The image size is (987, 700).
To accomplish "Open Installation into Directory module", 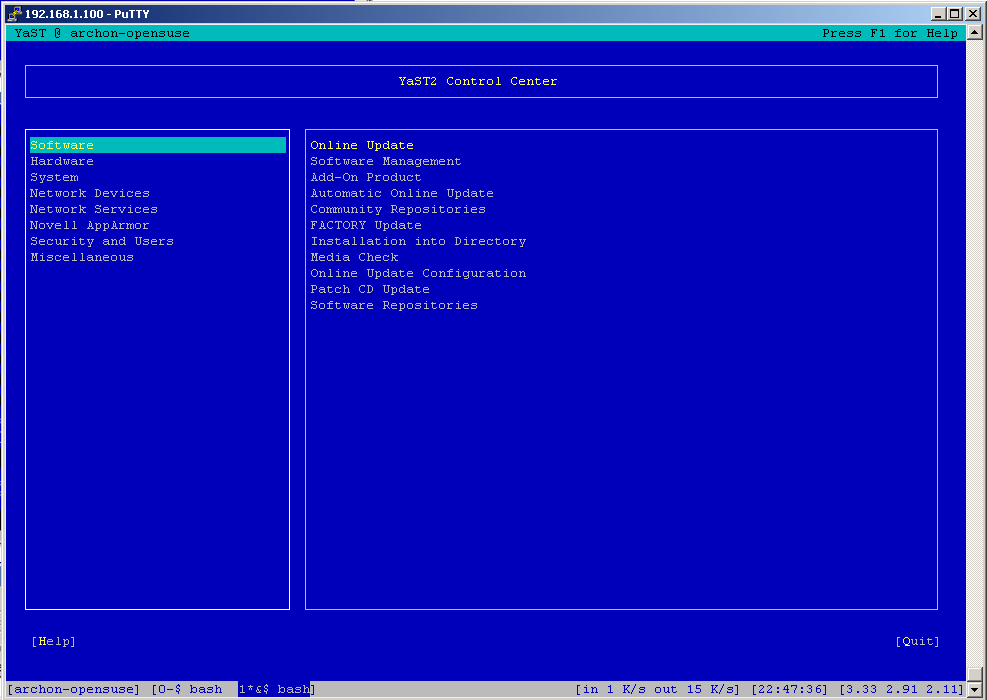I will click(418, 241).
